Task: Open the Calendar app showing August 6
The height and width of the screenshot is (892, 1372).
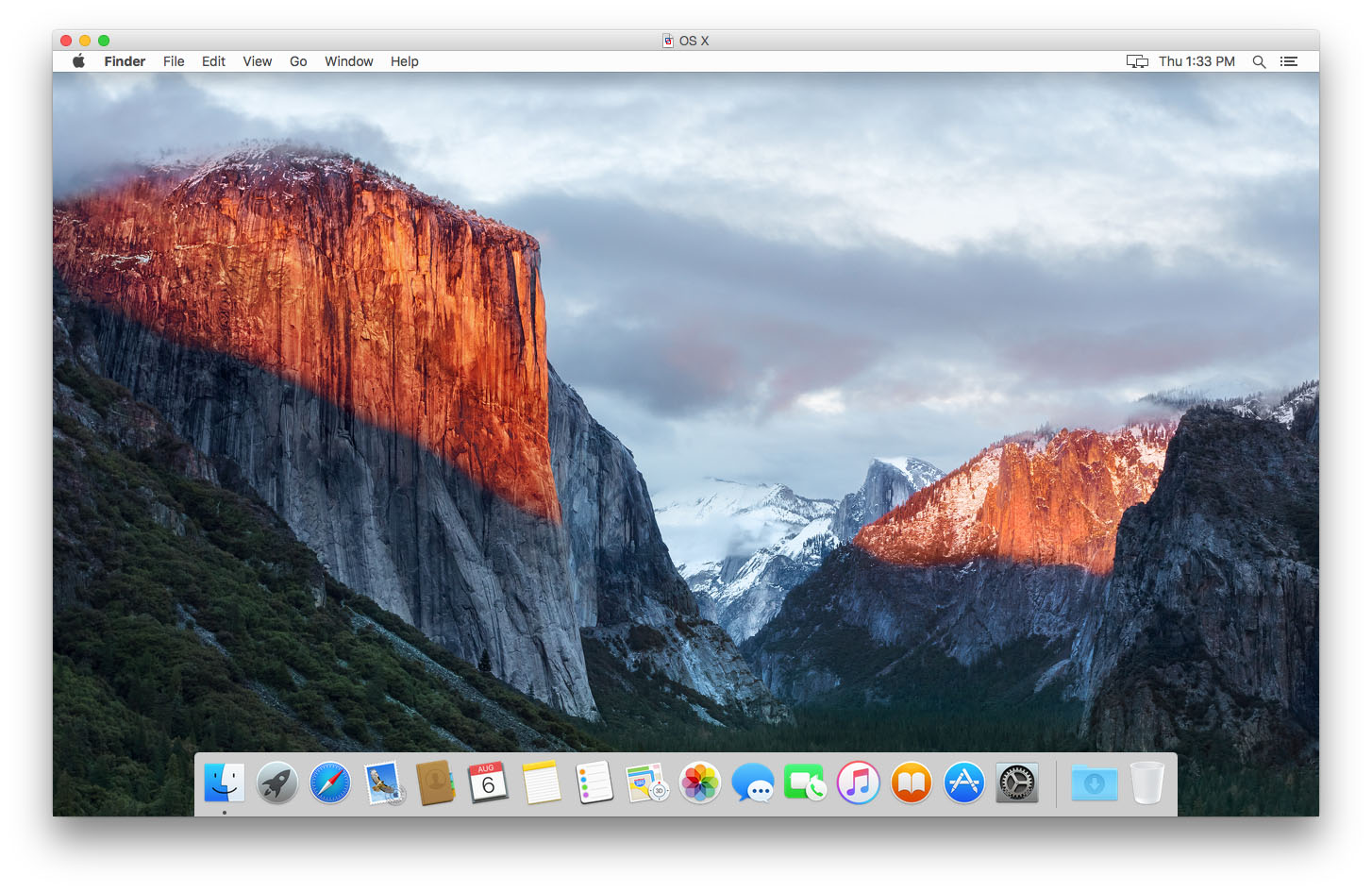Action: (x=488, y=783)
